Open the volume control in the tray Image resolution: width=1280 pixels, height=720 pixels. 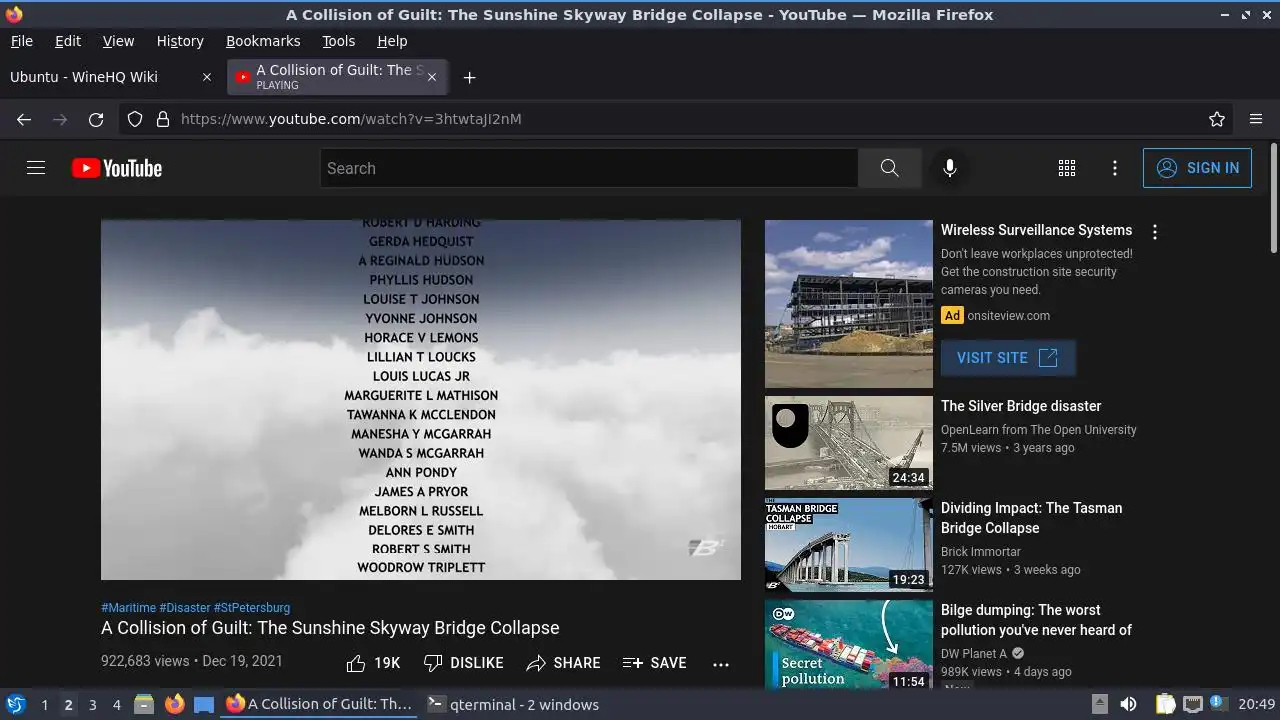pyautogui.click(x=1128, y=704)
